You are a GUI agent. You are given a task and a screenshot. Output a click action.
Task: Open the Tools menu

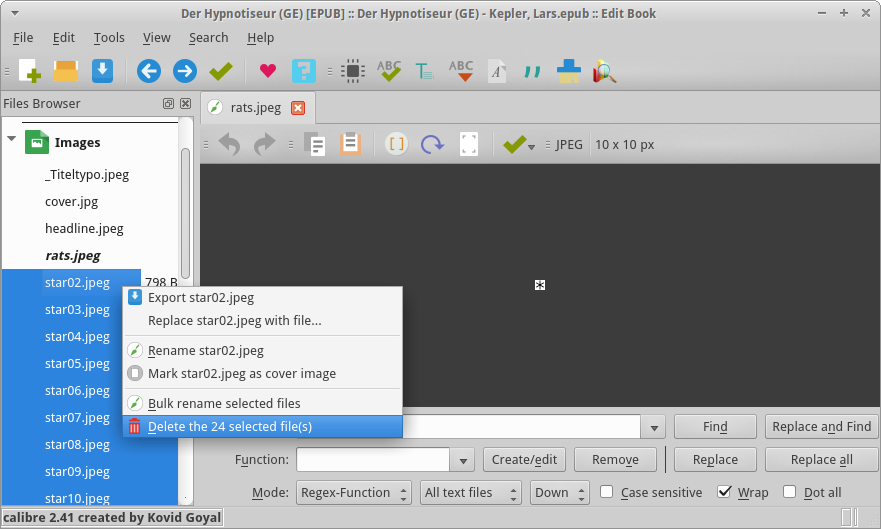109,38
